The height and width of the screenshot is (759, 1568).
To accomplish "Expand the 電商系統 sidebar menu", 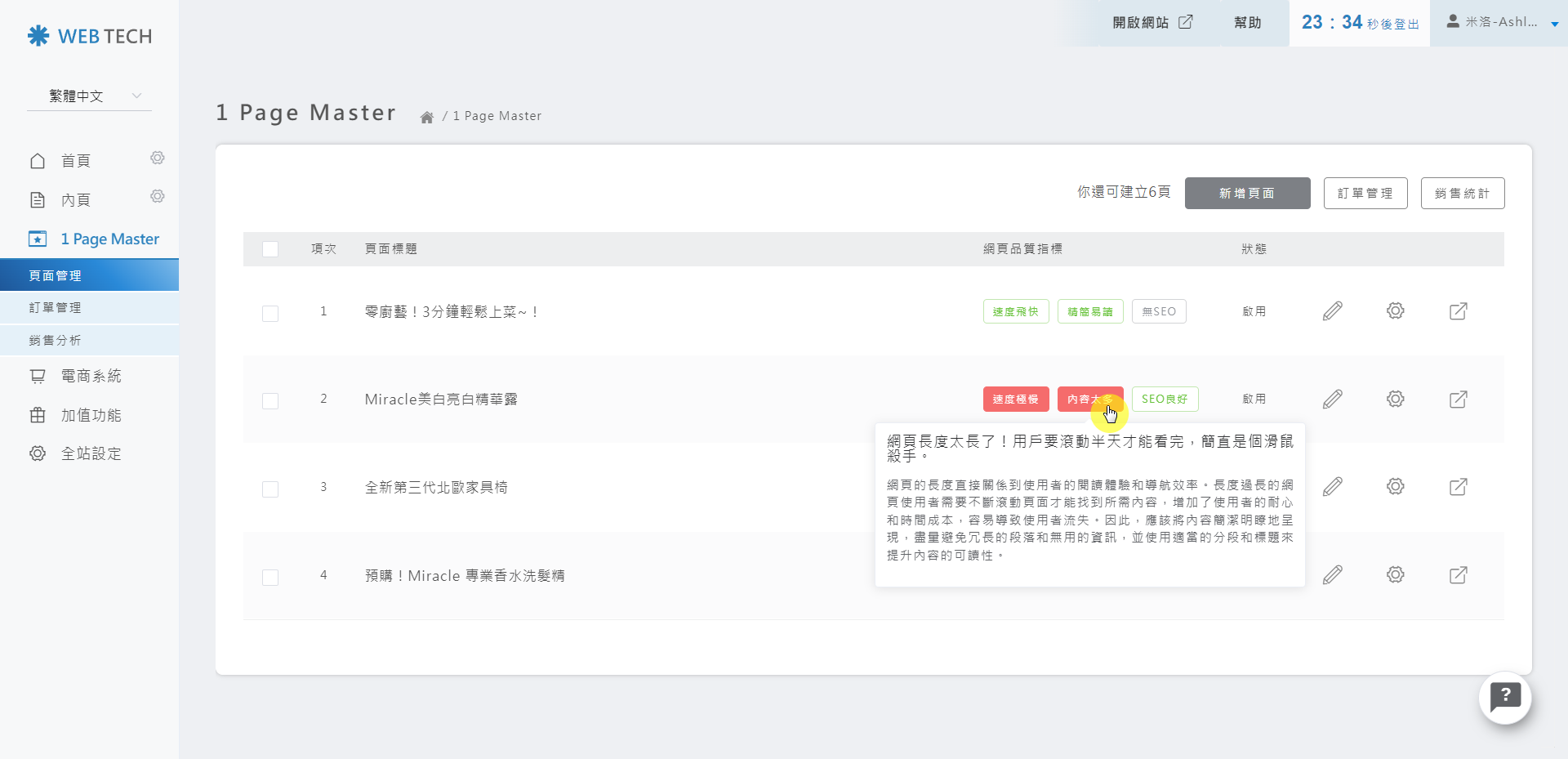I will (91, 376).
